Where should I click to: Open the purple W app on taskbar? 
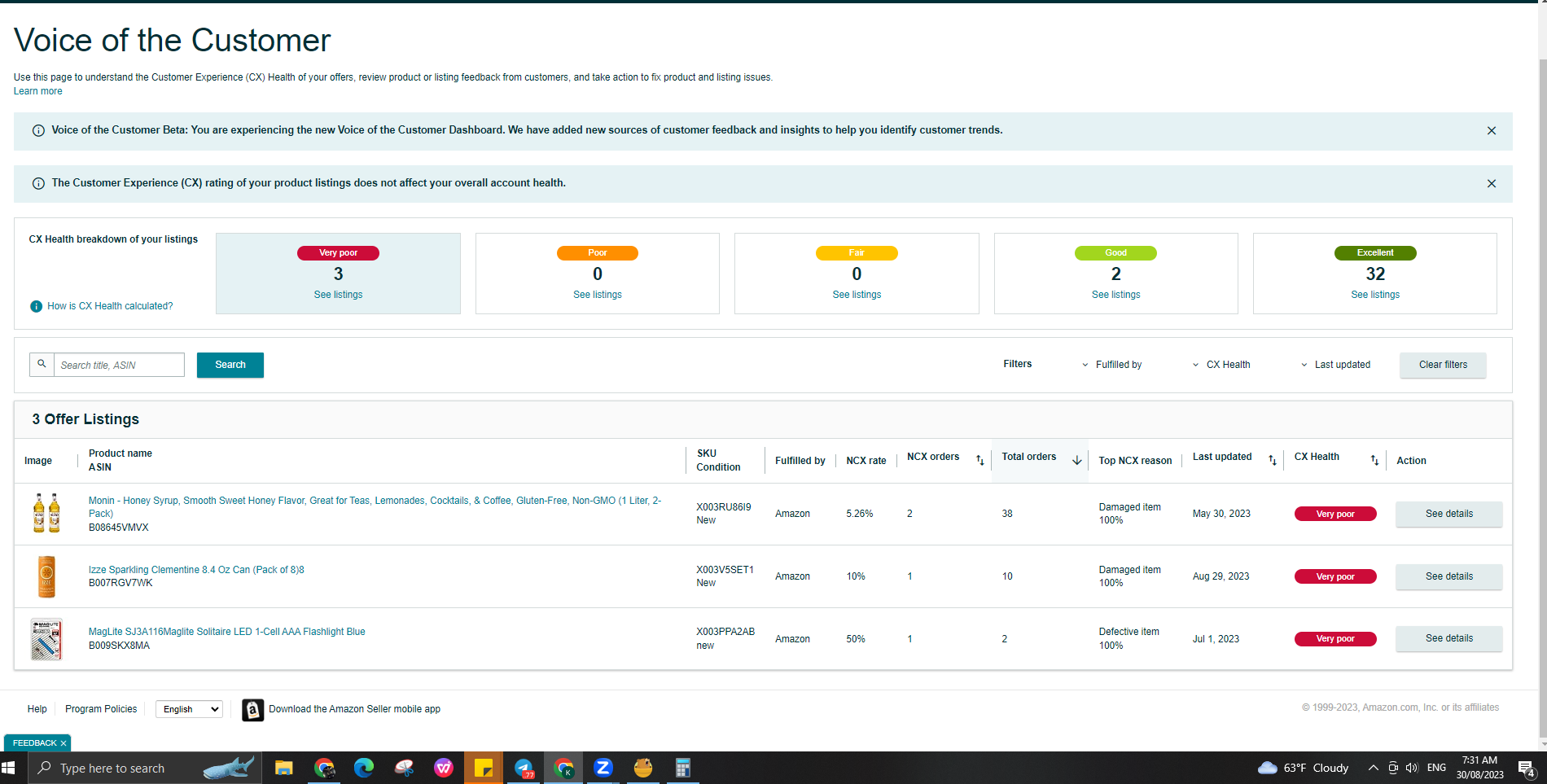click(444, 768)
